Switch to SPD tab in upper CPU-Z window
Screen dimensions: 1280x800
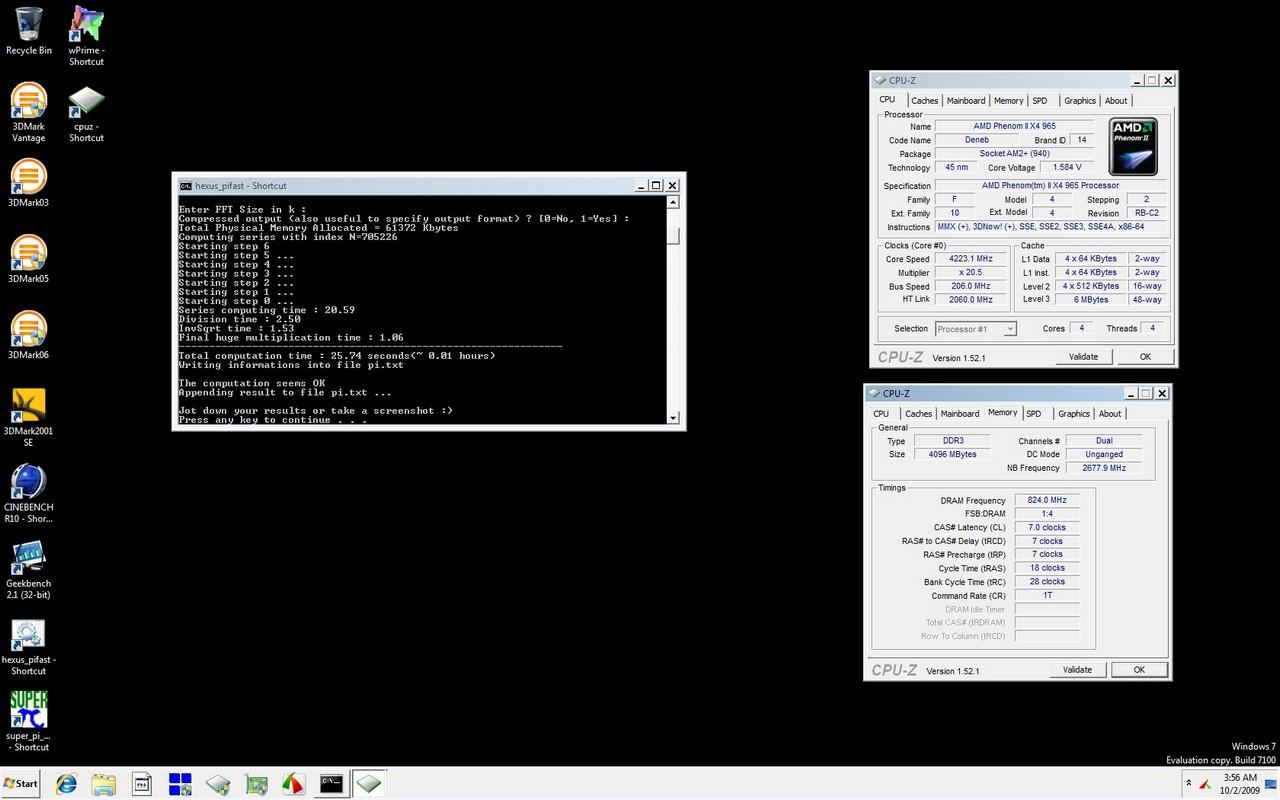click(x=1040, y=101)
